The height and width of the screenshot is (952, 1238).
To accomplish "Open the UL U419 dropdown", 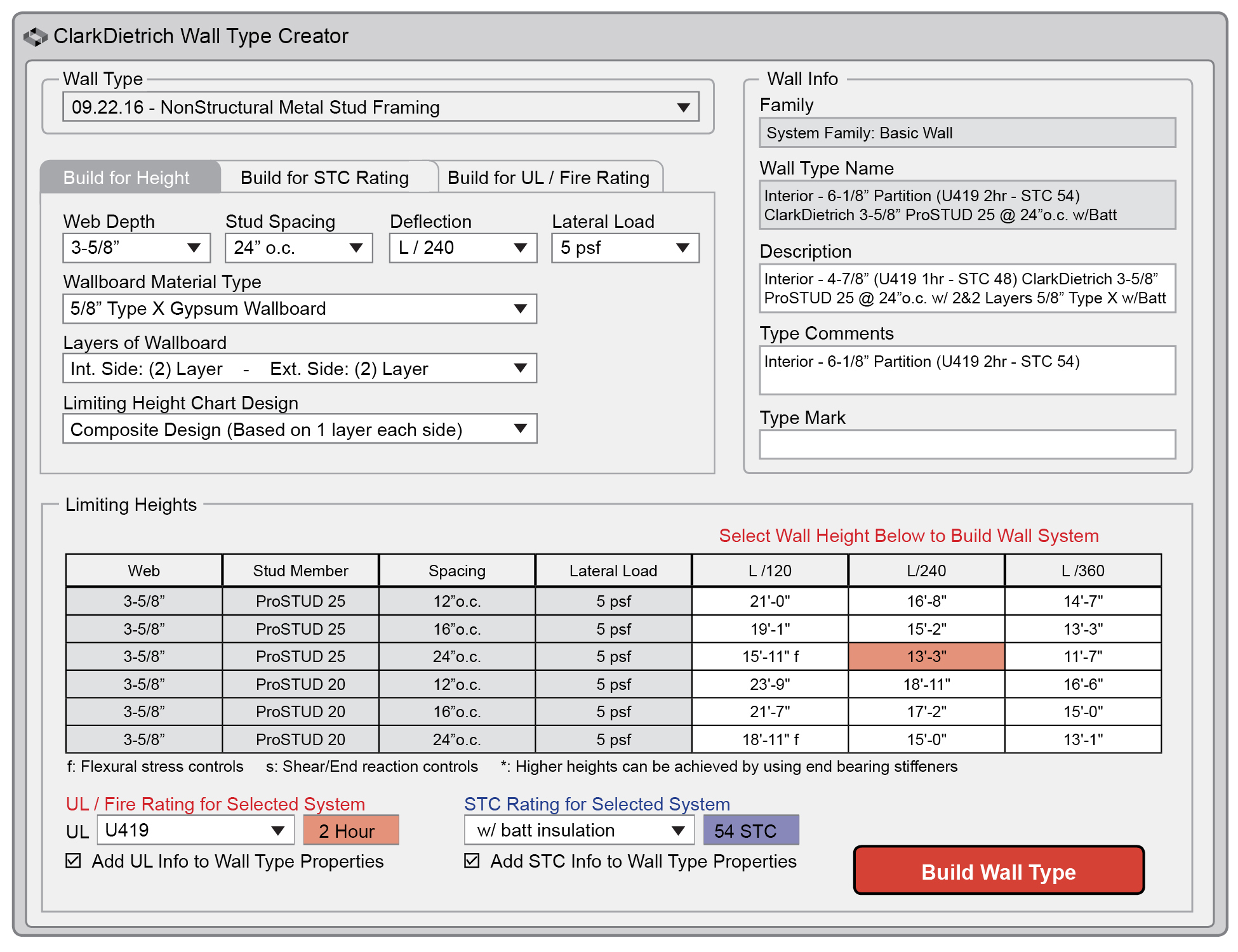I will [x=196, y=830].
